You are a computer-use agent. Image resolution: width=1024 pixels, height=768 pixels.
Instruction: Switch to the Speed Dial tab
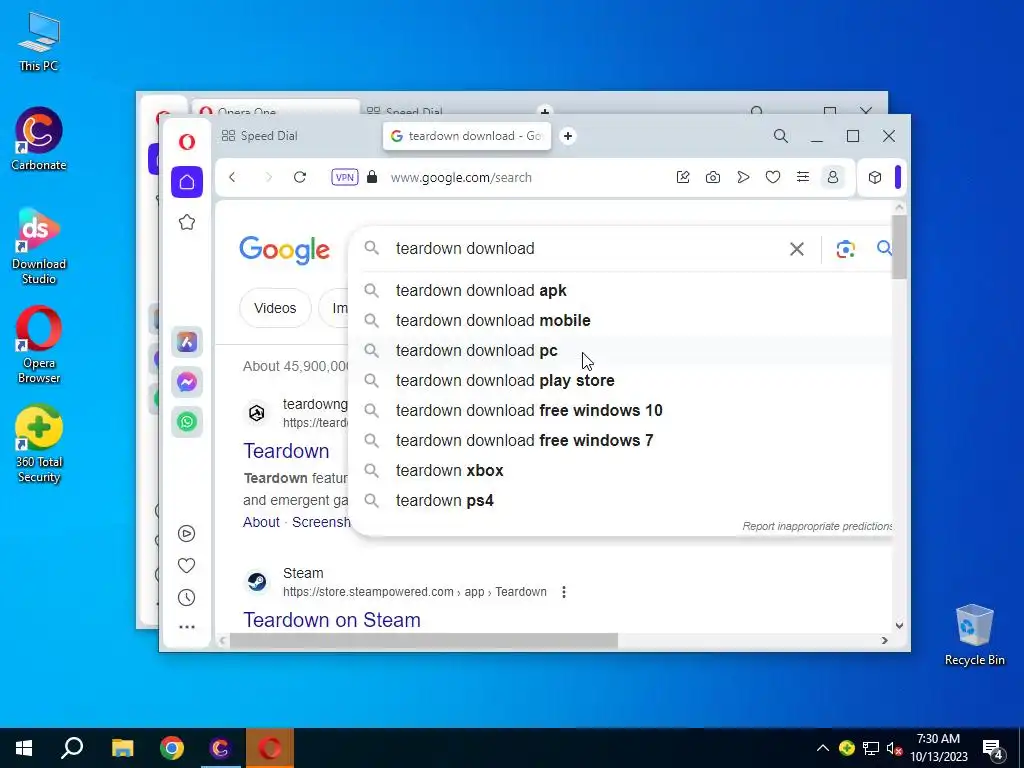tap(260, 136)
